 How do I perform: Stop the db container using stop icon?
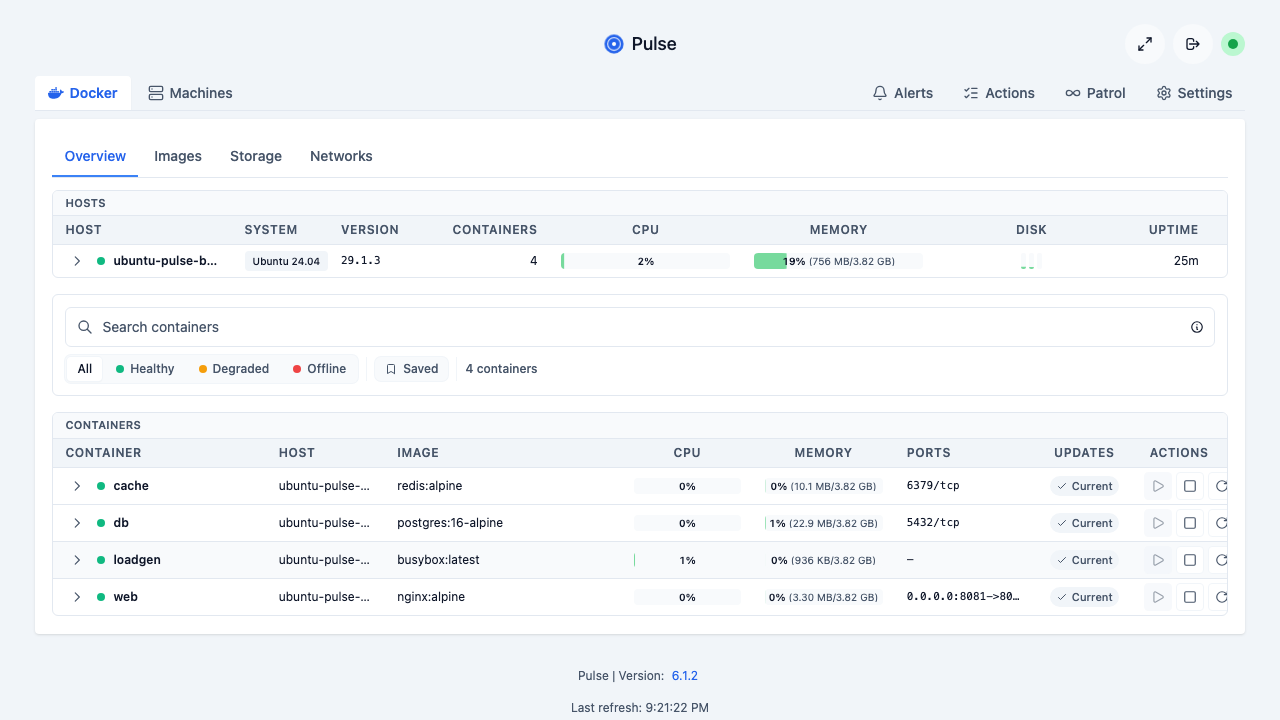[x=1190, y=523]
